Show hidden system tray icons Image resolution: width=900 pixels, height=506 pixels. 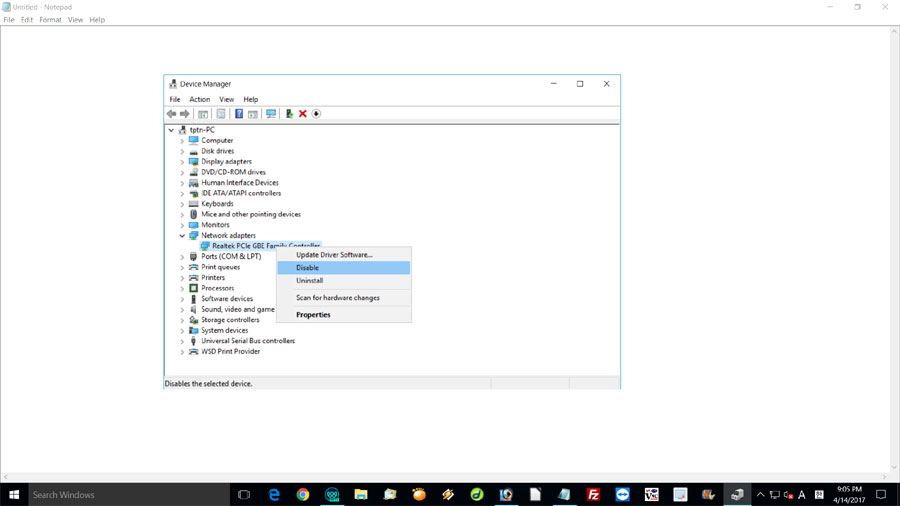coord(761,495)
